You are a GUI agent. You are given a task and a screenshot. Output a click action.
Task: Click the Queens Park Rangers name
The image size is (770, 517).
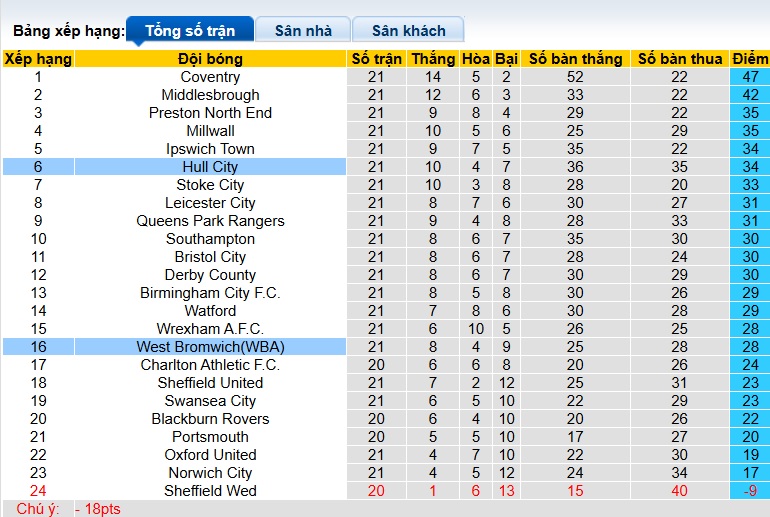(x=210, y=221)
